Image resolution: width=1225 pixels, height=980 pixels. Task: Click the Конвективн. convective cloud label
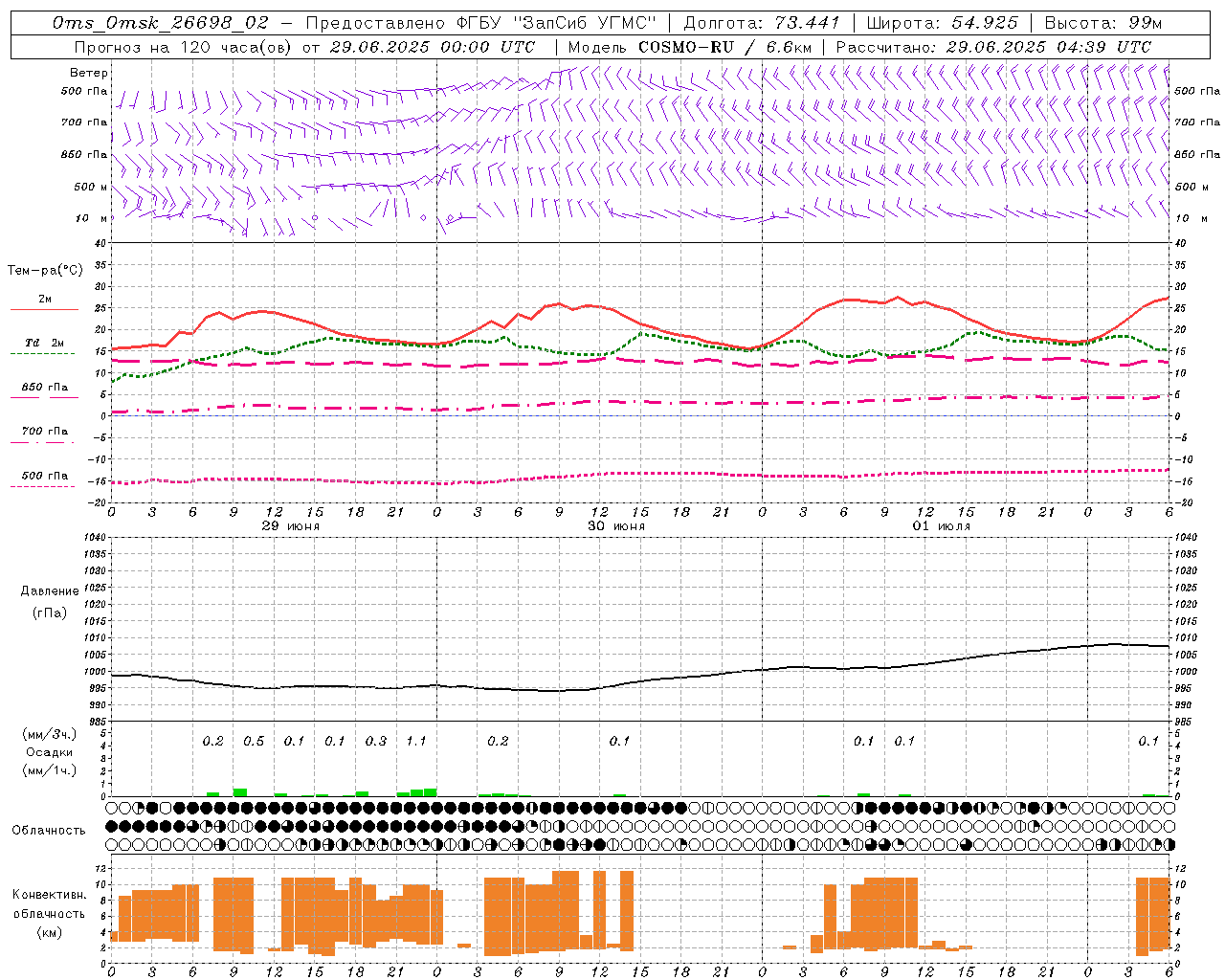49,895
